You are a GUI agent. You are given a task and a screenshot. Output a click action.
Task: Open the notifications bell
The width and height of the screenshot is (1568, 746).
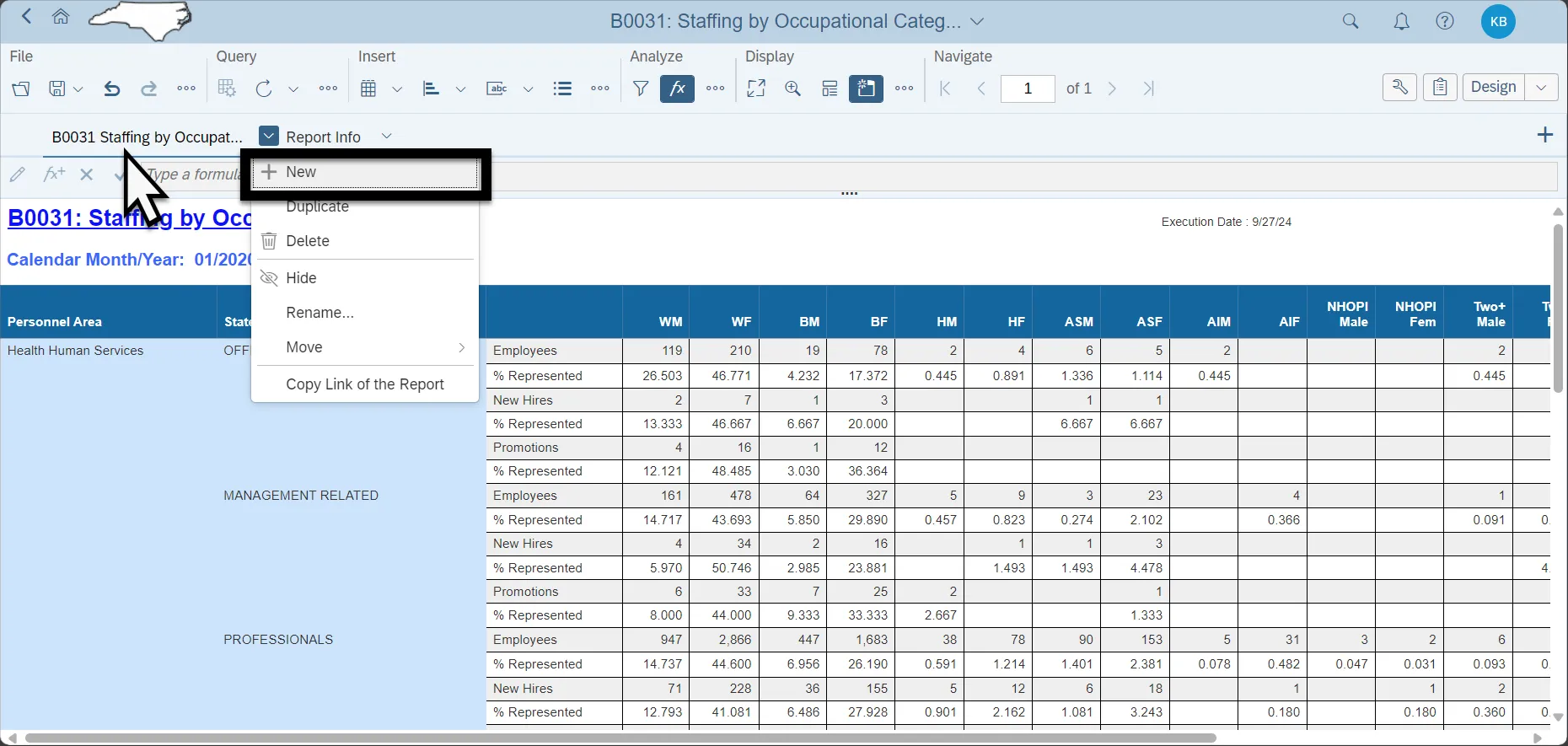pyautogui.click(x=1401, y=22)
